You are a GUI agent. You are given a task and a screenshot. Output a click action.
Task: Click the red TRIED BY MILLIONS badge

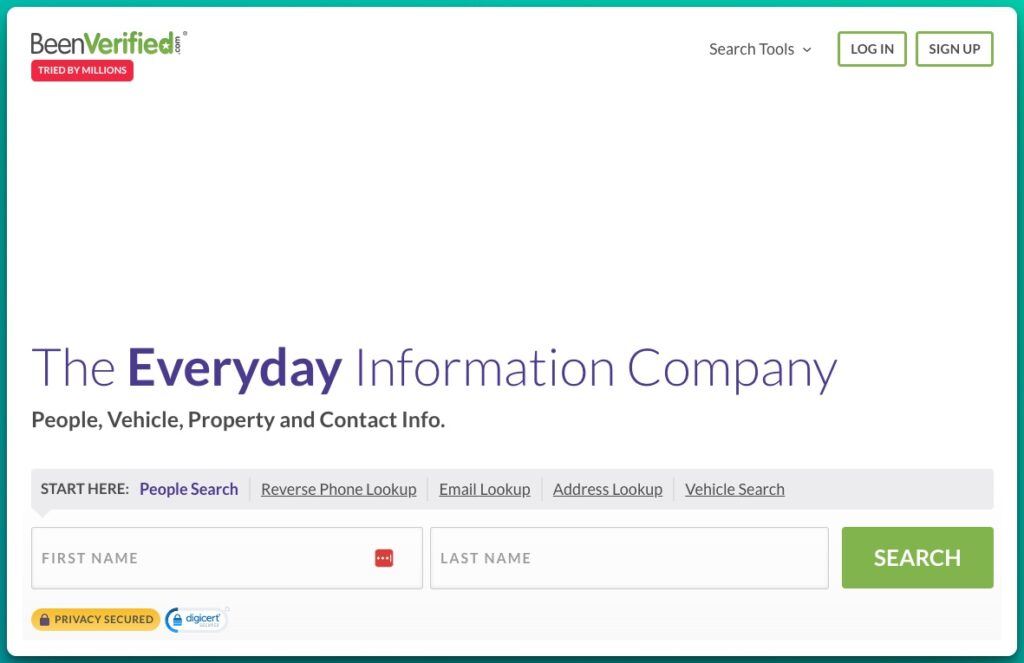pyautogui.click(x=81, y=70)
